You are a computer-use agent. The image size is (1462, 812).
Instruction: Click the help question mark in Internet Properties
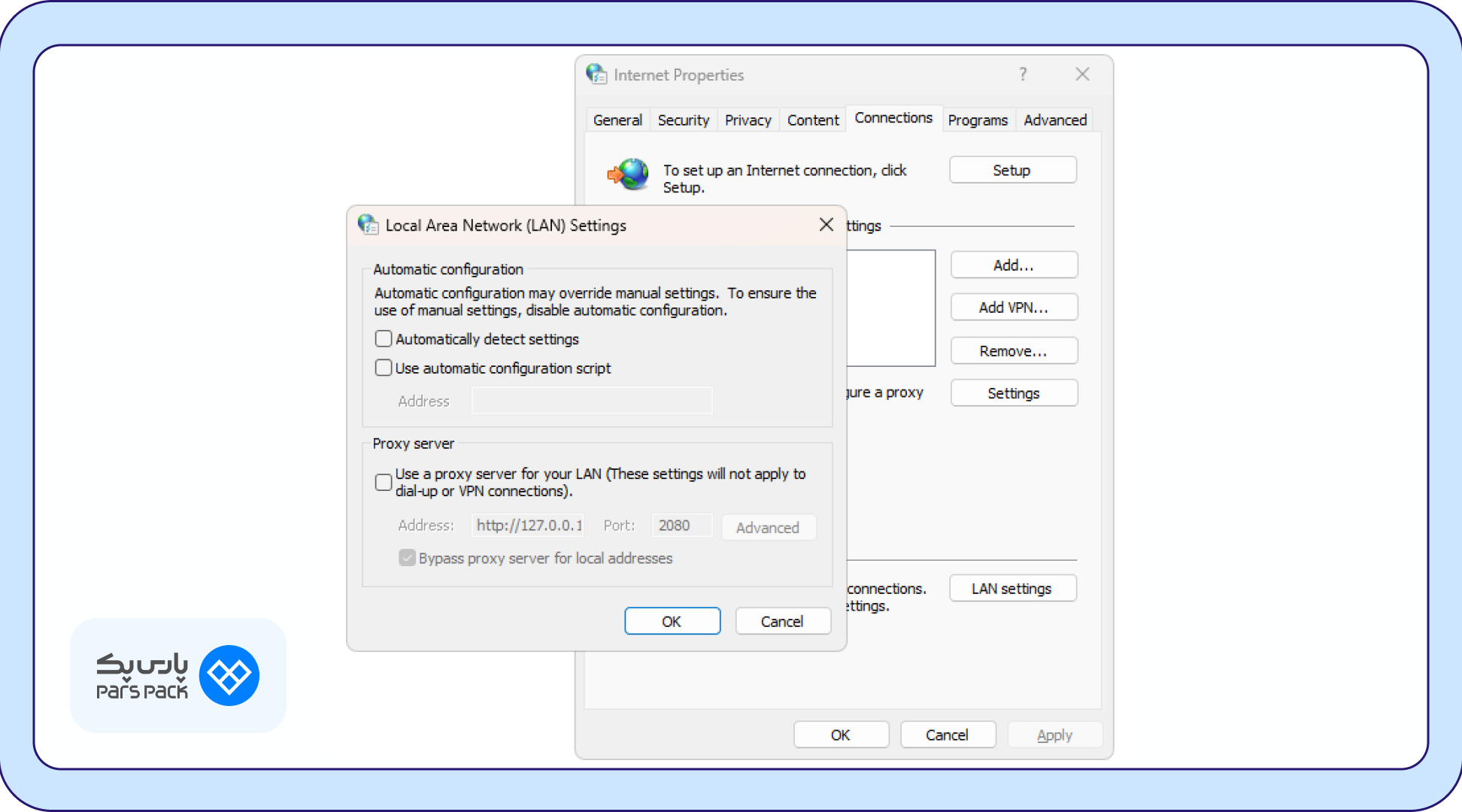[1023, 74]
